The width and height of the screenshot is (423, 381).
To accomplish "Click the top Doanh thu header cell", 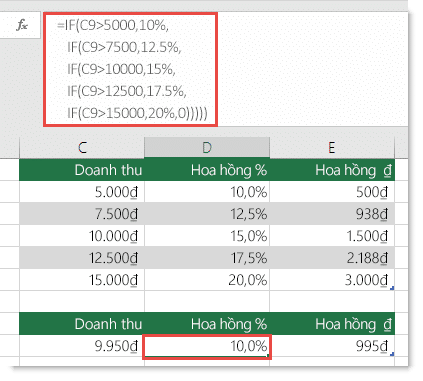I will coord(82,170).
